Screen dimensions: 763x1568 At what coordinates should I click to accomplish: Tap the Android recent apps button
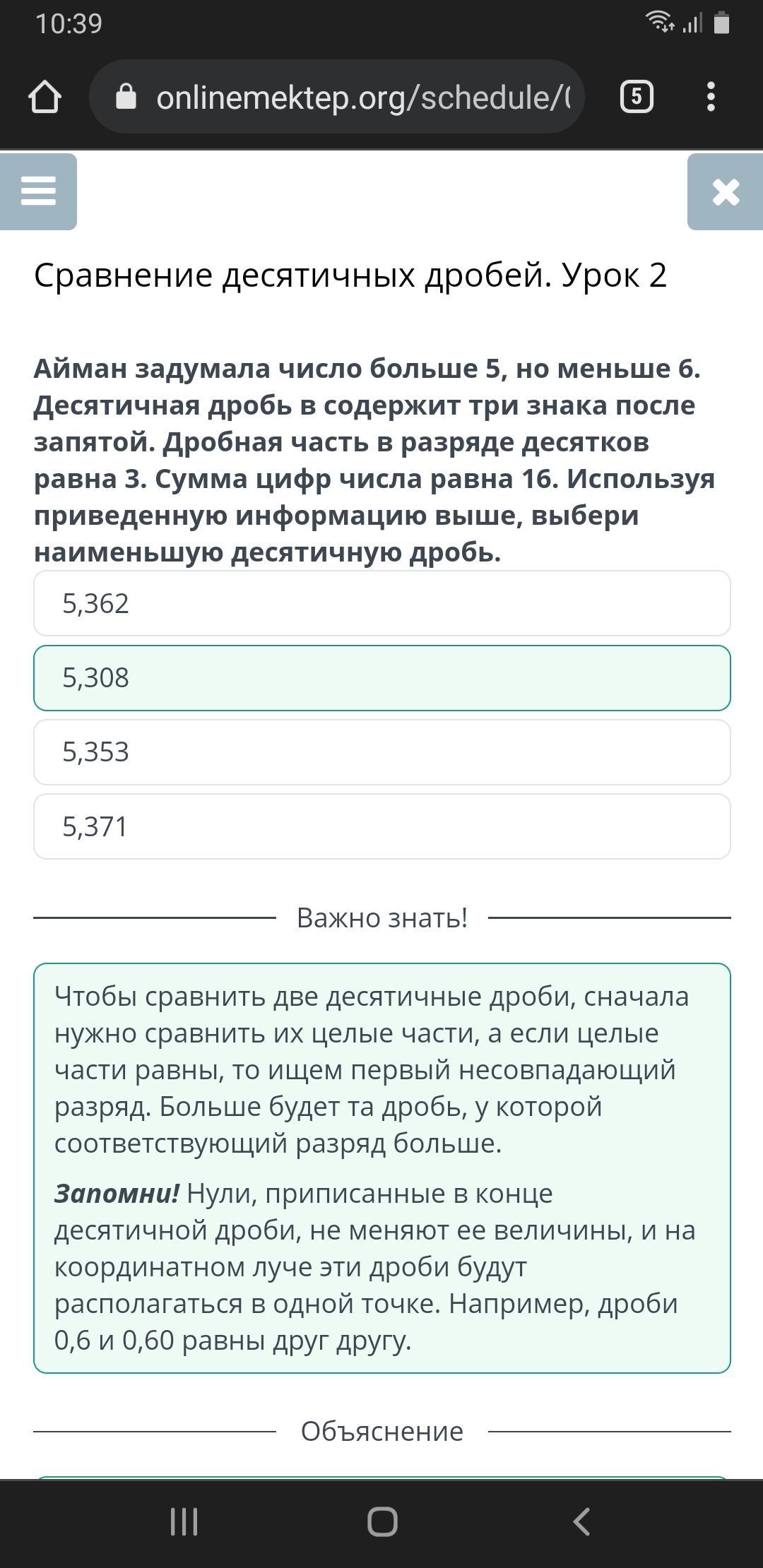coord(184,1521)
